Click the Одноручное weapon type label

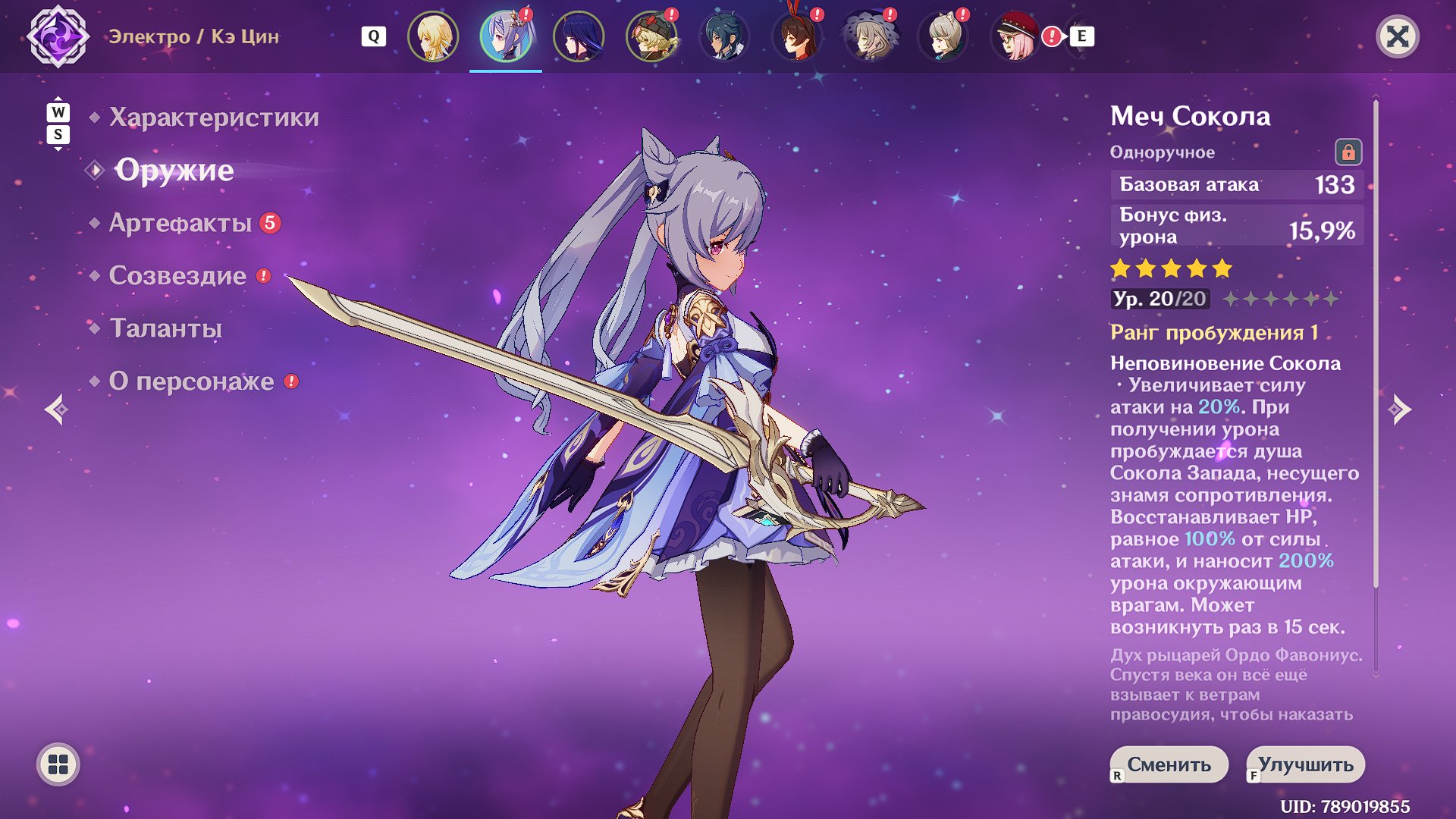1163,152
